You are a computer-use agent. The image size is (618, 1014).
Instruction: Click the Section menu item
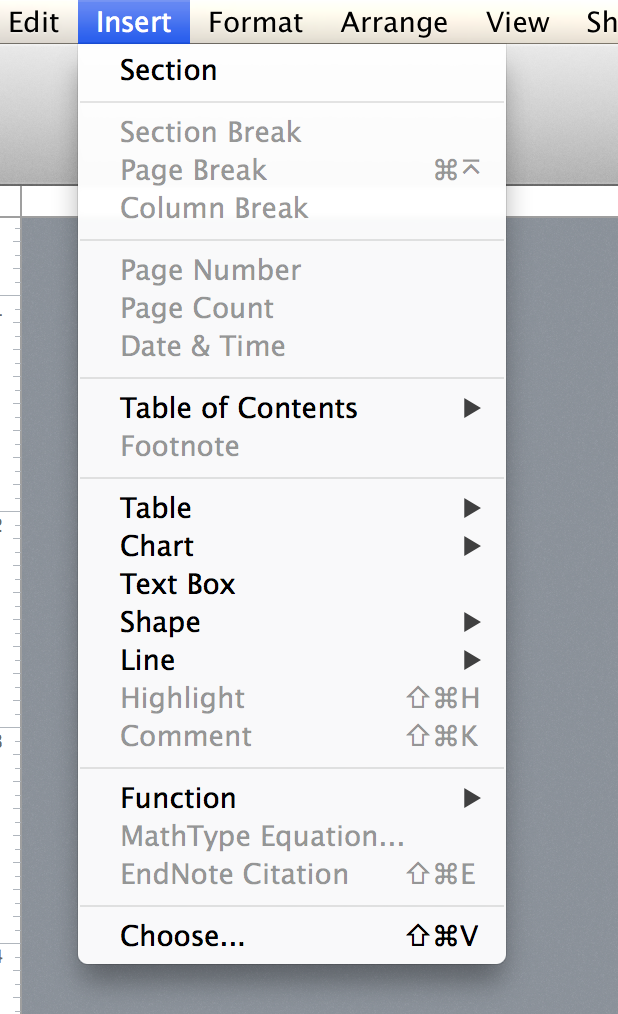pyautogui.click(x=168, y=70)
